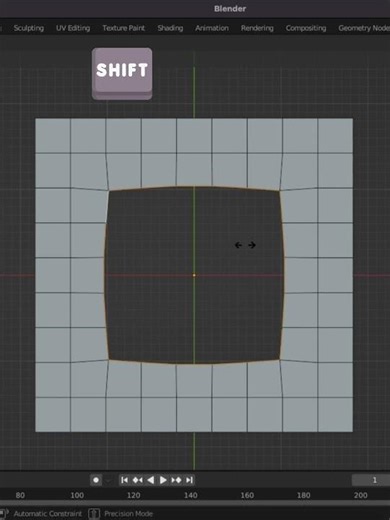This screenshot has width=390, height=520.
Task: Click the Precision Mode status bar entry
Action: coord(128,514)
